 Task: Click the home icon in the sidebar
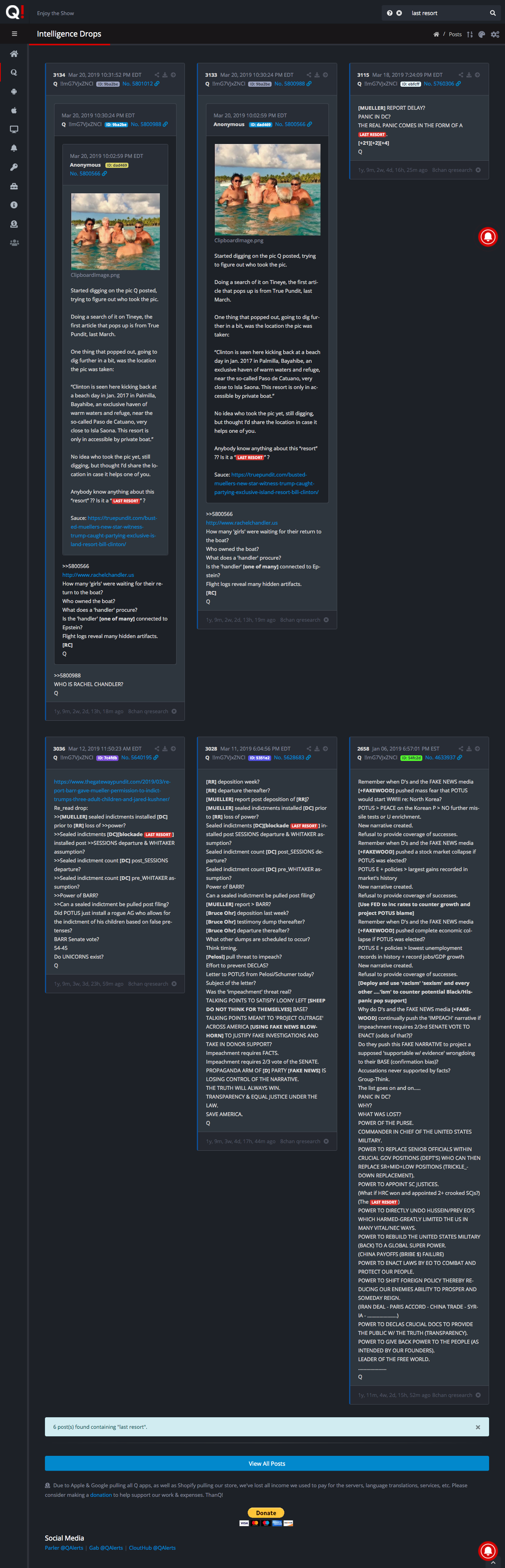click(14, 54)
